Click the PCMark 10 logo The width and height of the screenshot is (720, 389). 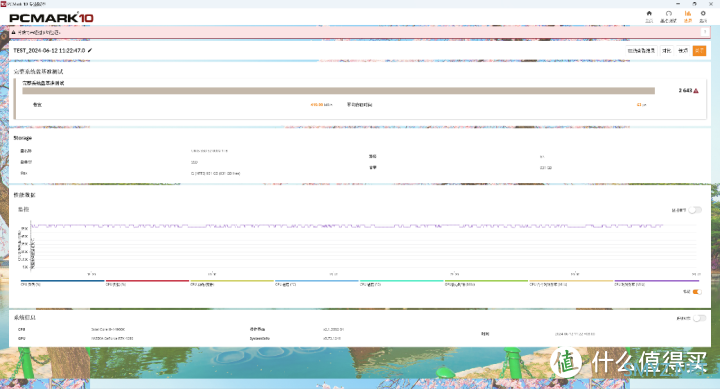click(x=51, y=18)
